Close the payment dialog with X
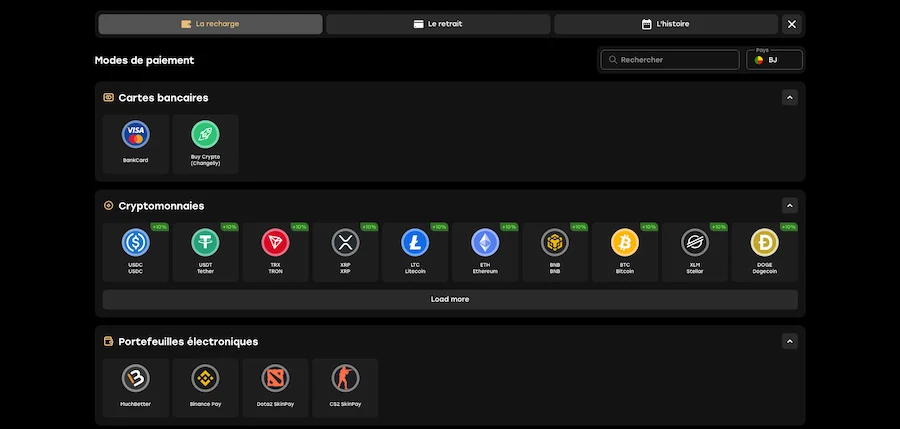The height and width of the screenshot is (429, 900). [792, 24]
